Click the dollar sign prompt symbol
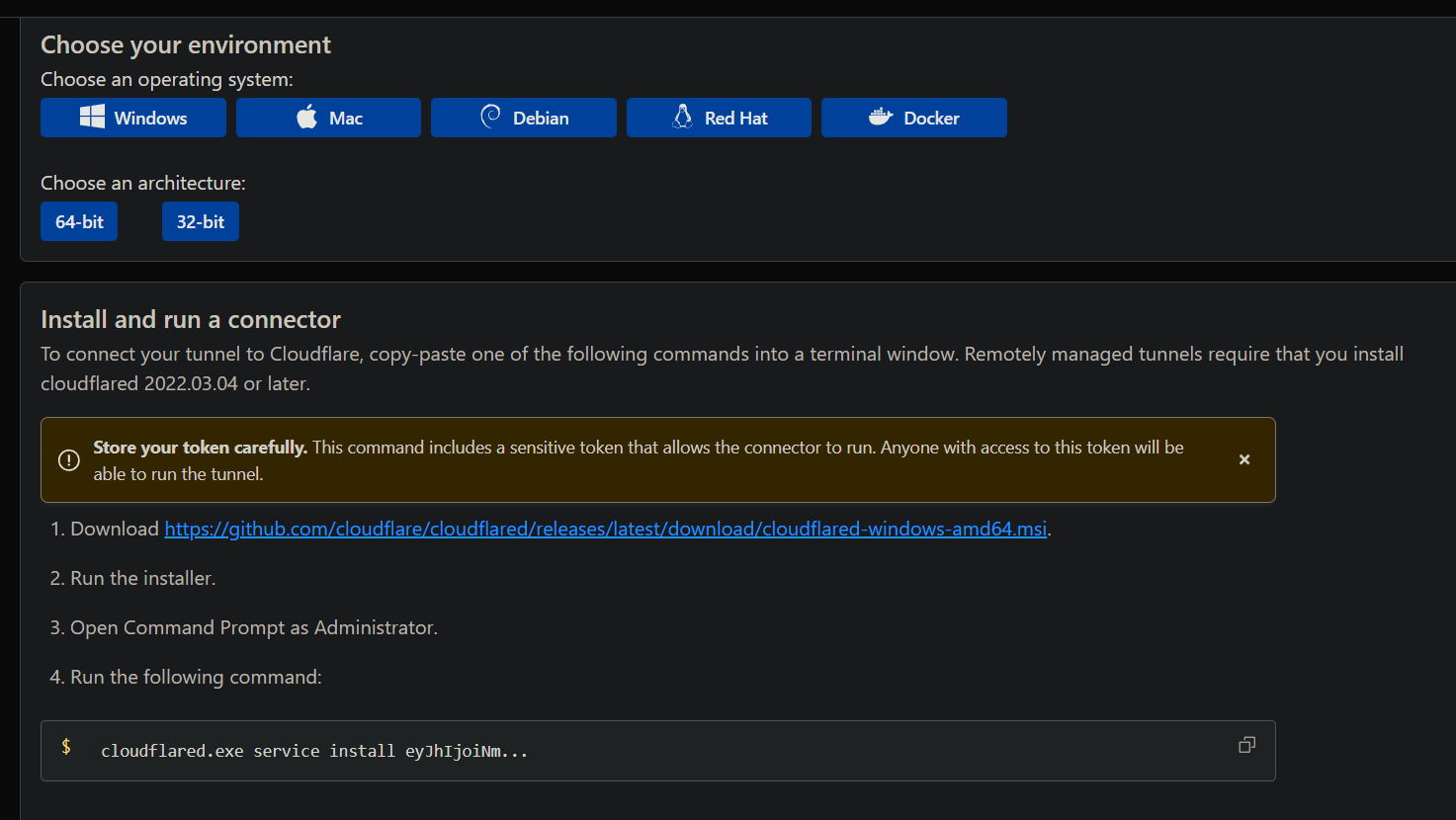The image size is (1456, 820). pos(66,747)
